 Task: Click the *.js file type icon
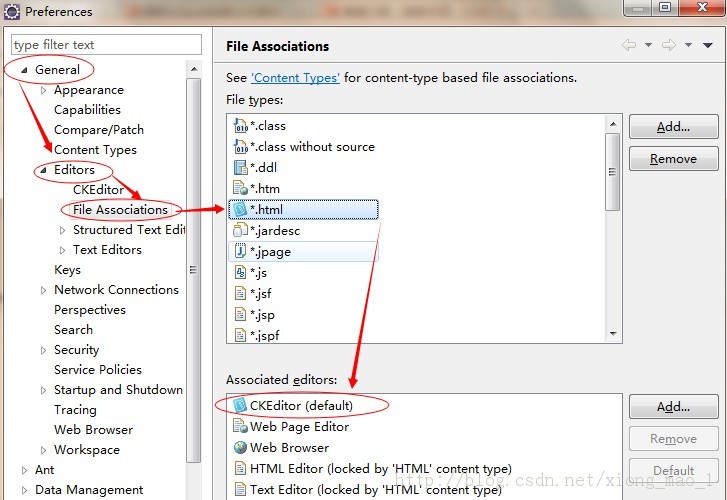pyautogui.click(x=240, y=273)
